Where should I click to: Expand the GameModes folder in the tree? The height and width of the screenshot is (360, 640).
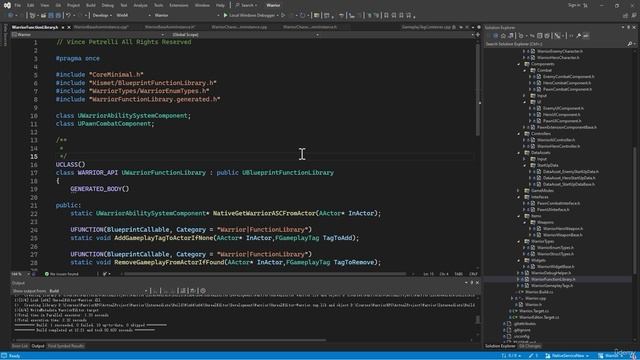click(519, 191)
